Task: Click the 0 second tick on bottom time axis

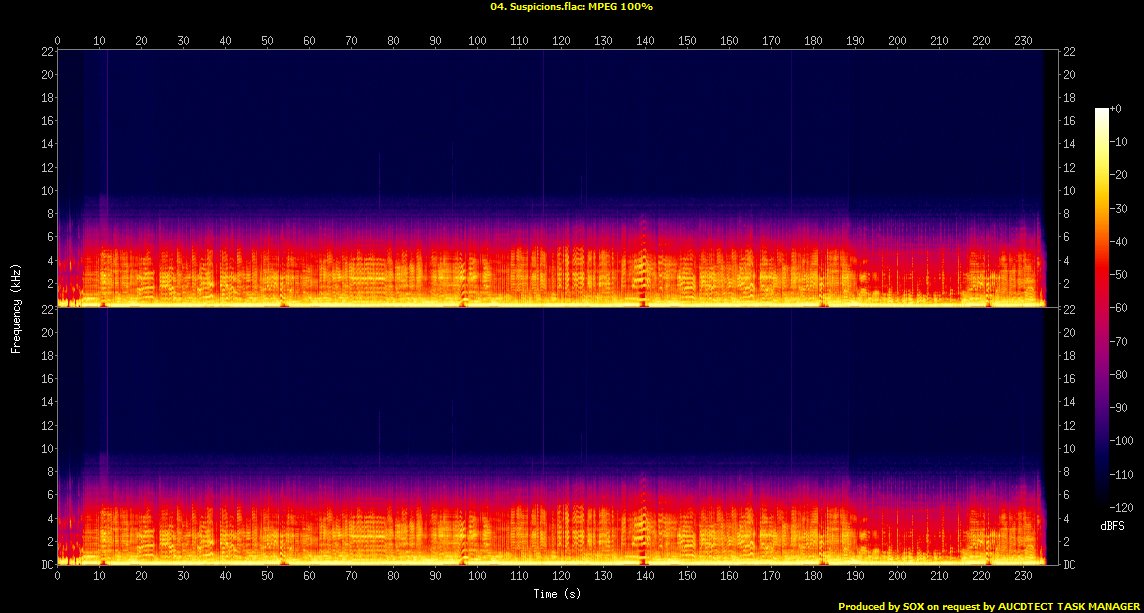Action: coord(57,577)
